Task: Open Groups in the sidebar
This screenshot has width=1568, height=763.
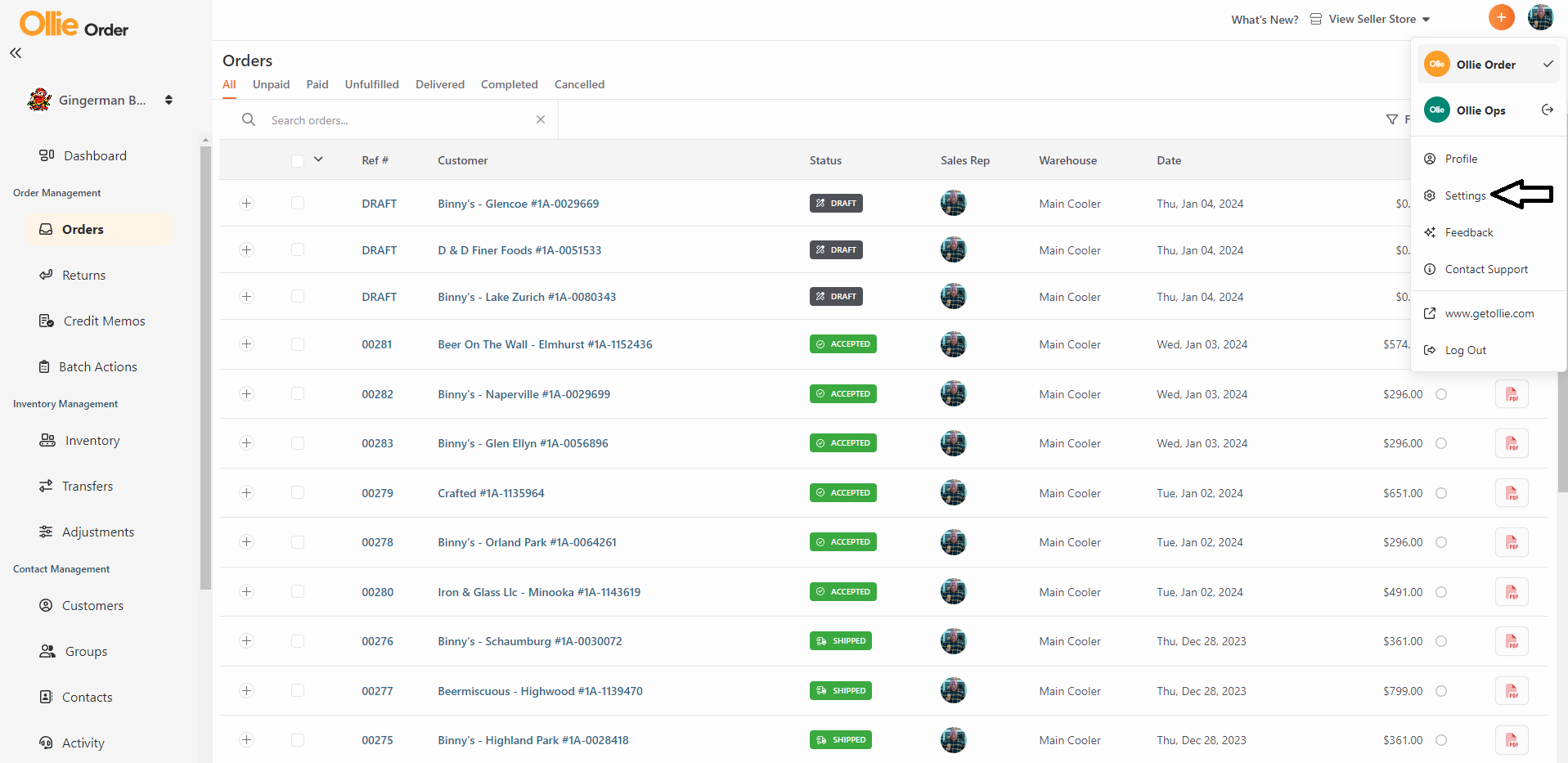Action: point(74,651)
